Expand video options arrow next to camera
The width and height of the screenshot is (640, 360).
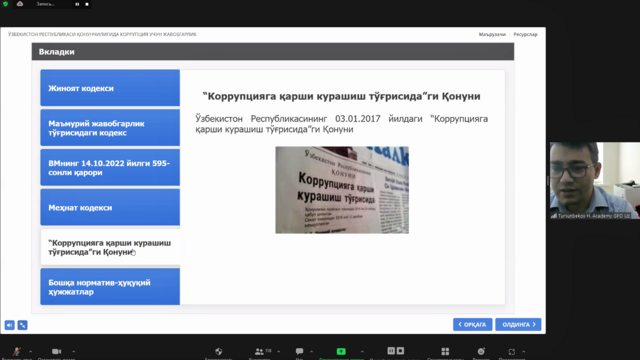click(73, 351)
